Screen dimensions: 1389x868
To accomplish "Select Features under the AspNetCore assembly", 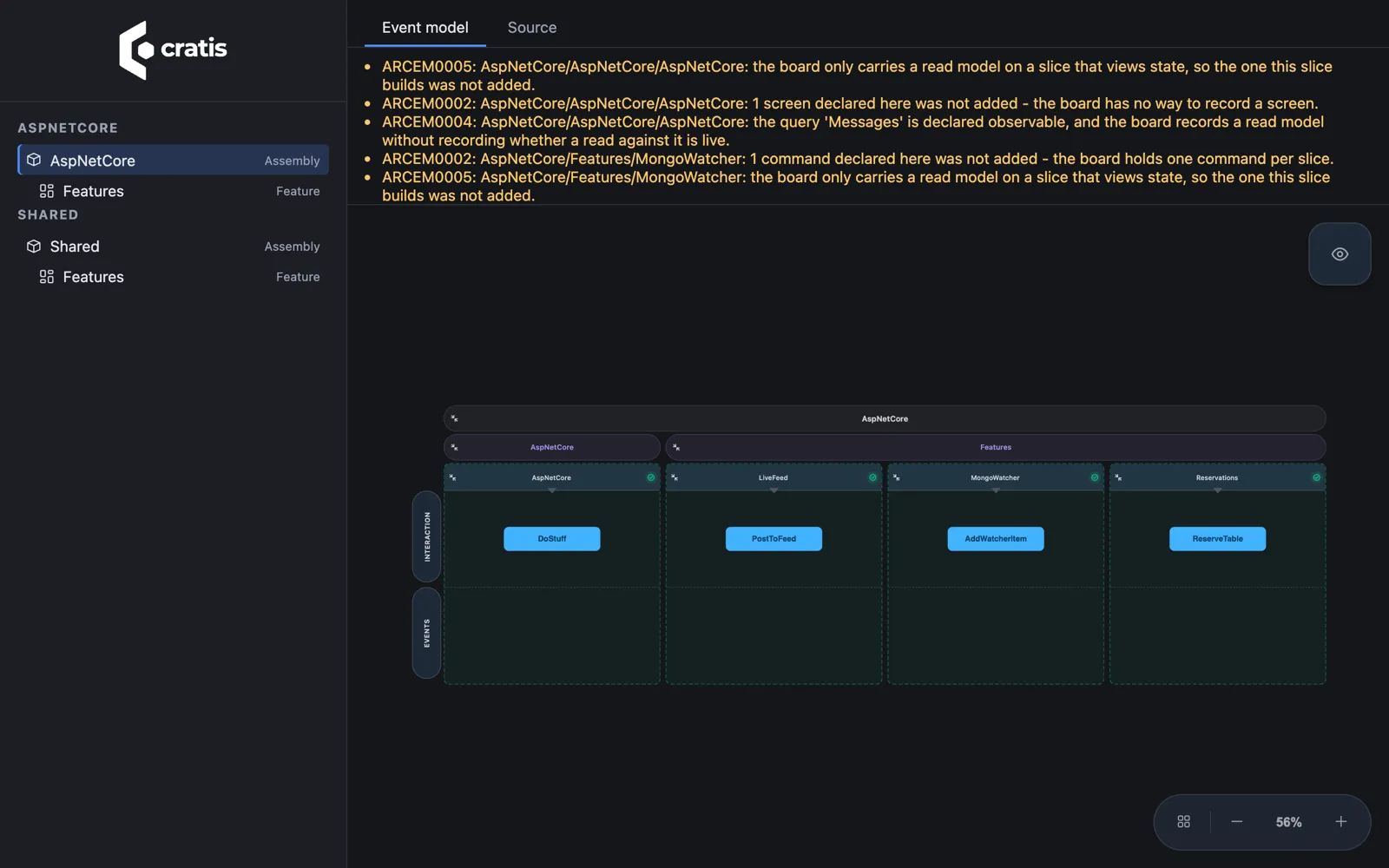I will point(173,191).
